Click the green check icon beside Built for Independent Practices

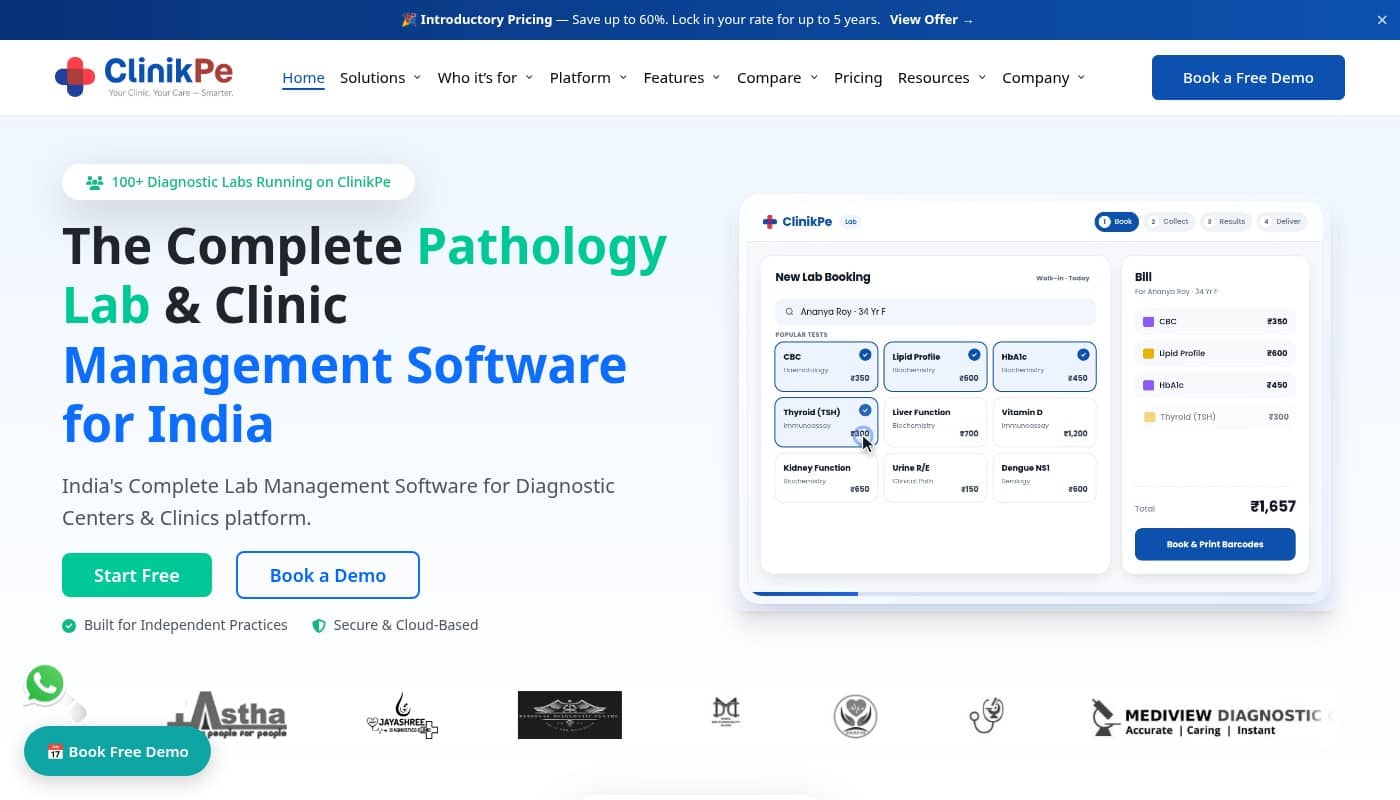pyautogui.click(x=69, y=626)
